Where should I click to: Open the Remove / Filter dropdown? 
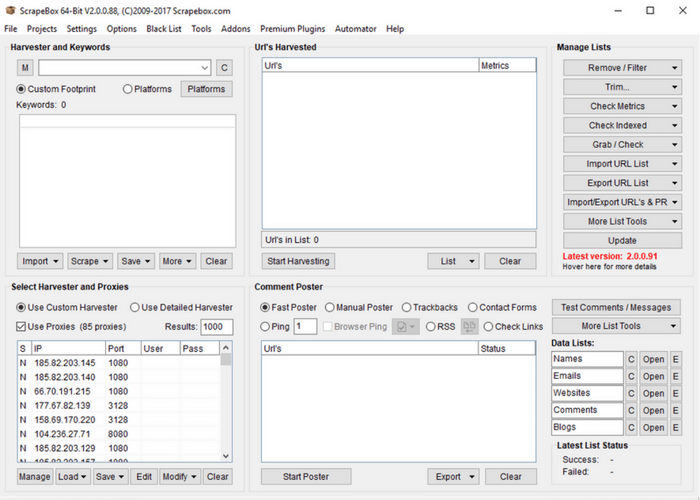[622, 68]
